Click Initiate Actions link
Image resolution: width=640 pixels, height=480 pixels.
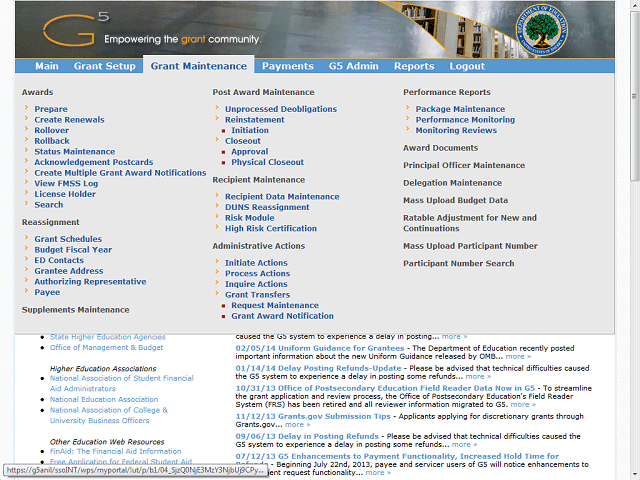[256, 262]
